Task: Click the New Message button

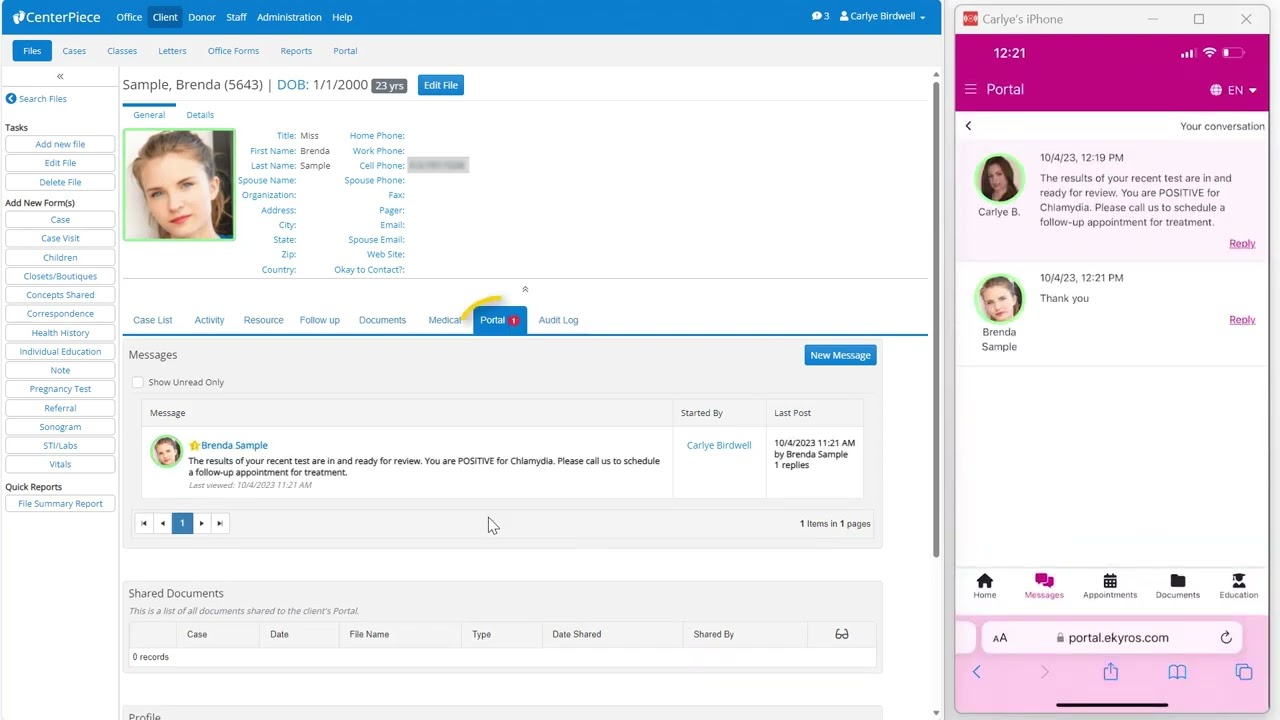Action: click(x=840, y=355)
